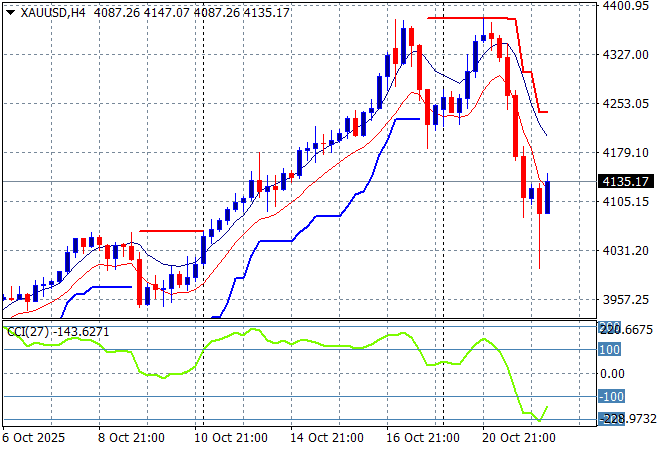660x450 pixels.
Task: Click the 10 Oct 21:00 time label
Action: (x=231, y=438)
